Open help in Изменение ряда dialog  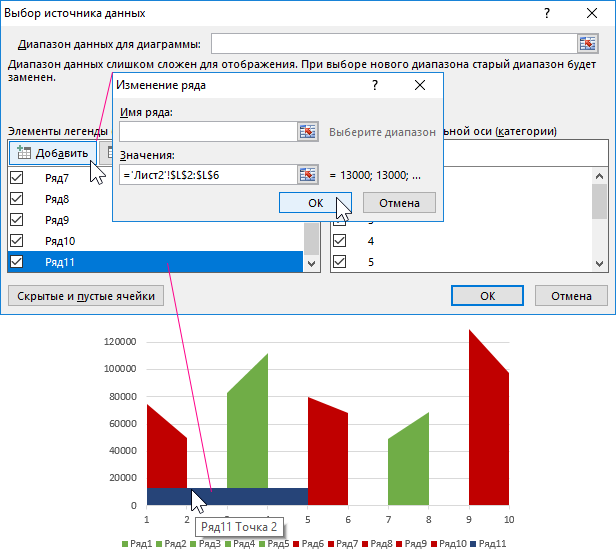[x=375, y=86]
